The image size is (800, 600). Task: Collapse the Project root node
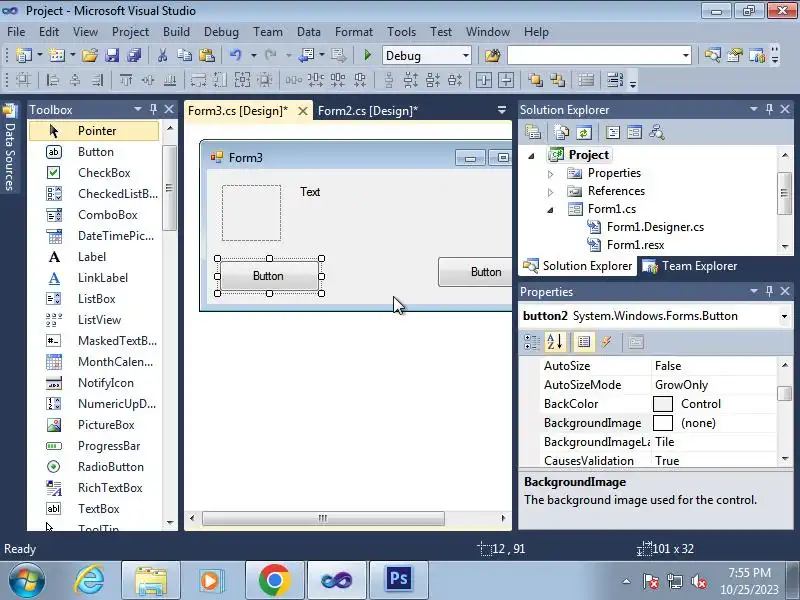click(531, 156)
